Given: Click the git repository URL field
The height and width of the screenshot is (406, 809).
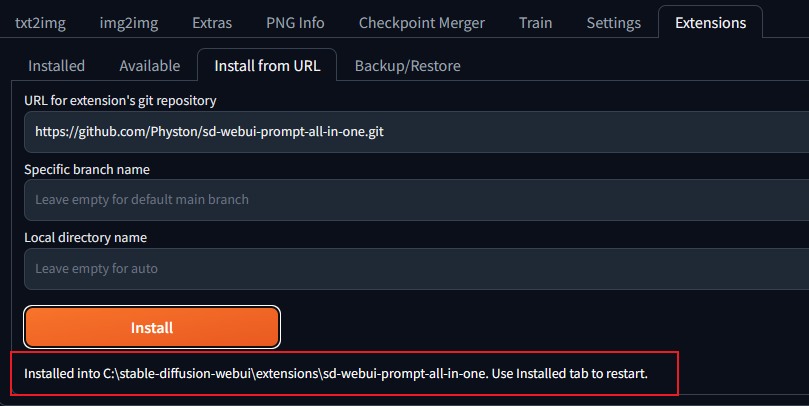Looking at the screenshot, I should pos(415,131).
